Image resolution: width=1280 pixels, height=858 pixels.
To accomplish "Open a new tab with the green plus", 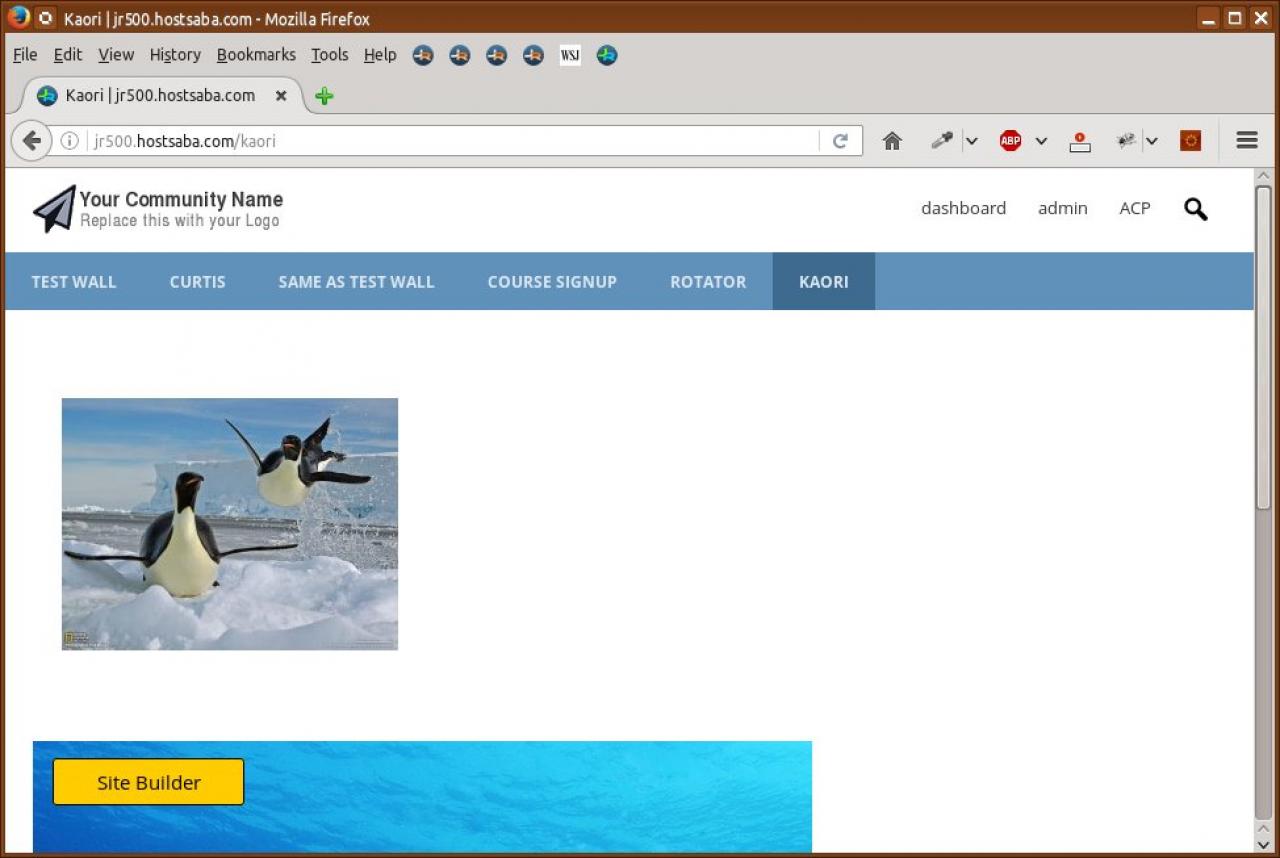I will pyautogui.click(x=324, y=96).
